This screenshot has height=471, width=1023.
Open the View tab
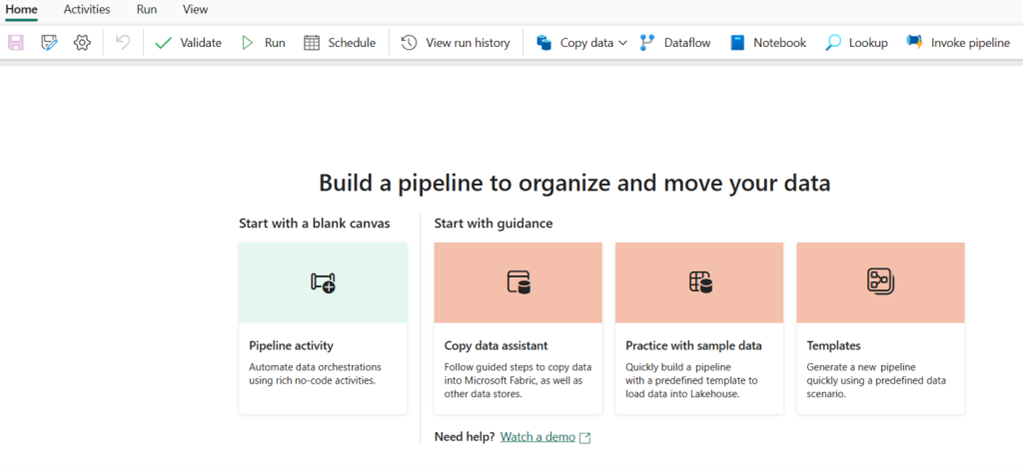[196, 9]
